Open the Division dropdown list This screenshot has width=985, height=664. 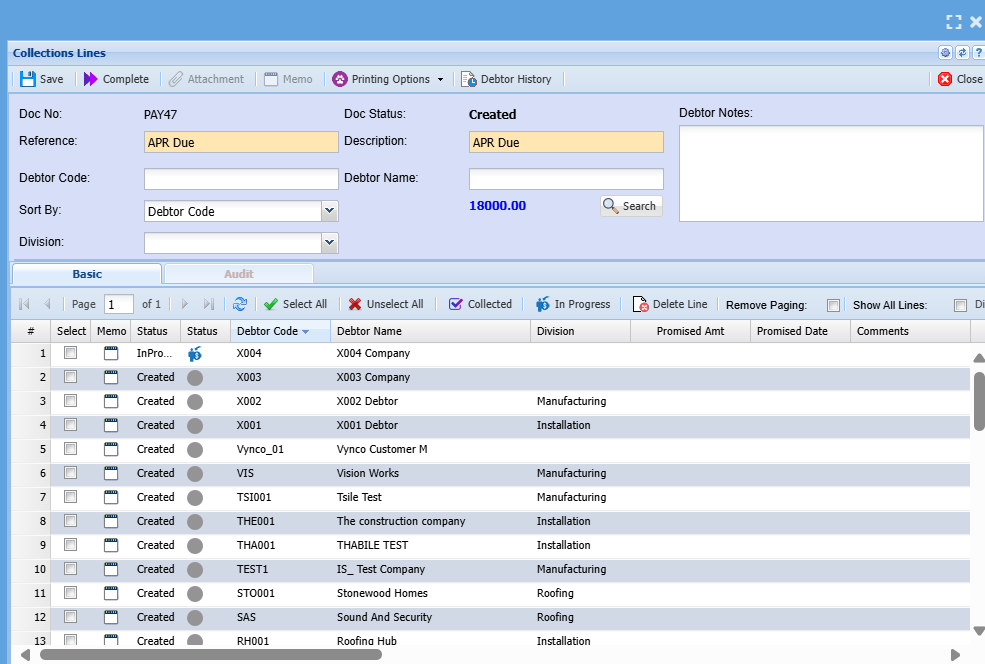tap(329, 243)
